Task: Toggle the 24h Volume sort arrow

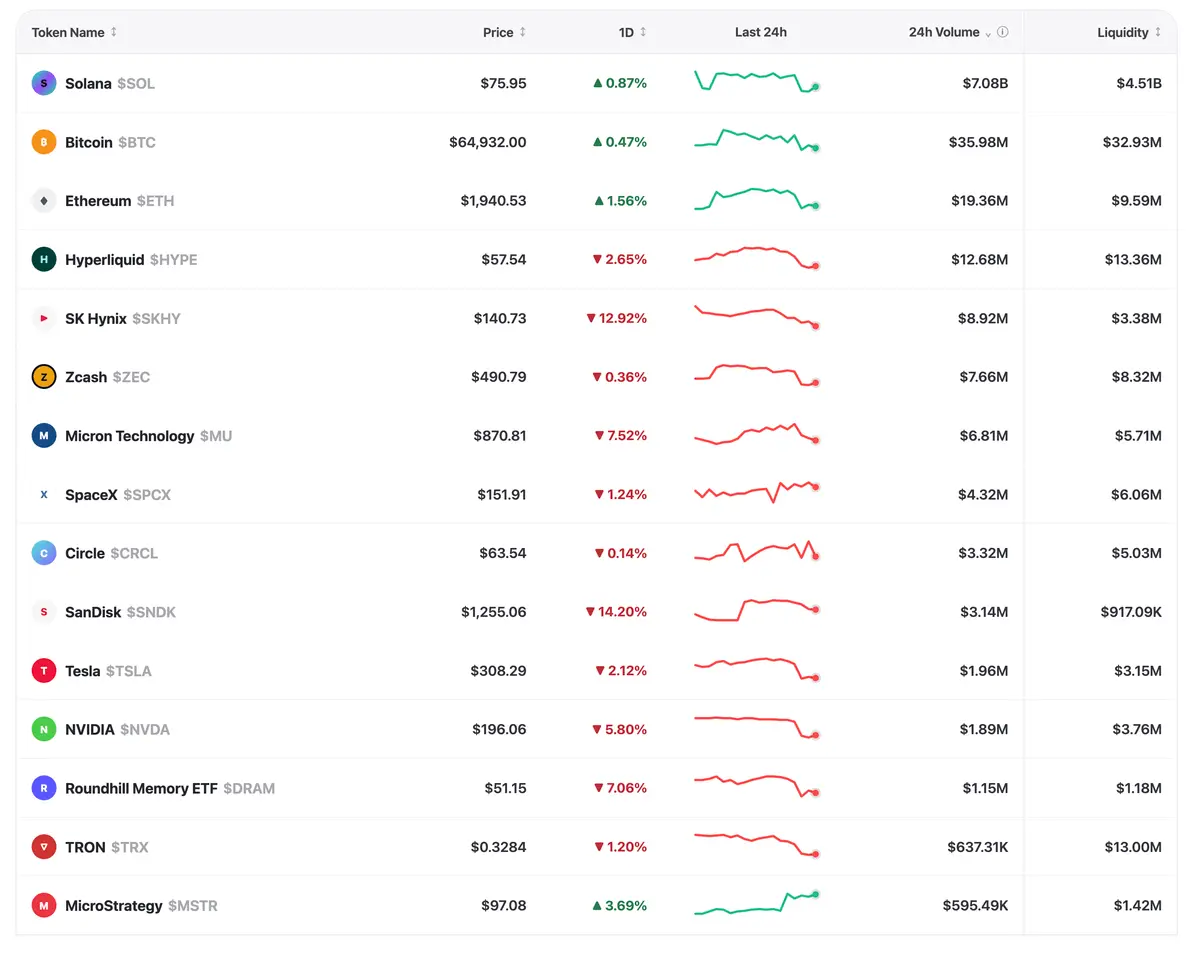Action: pyautogui.click(x=989, y=33)
